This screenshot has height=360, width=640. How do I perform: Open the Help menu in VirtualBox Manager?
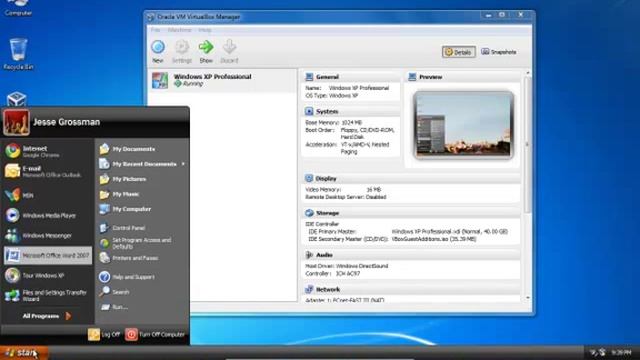click(x=205, y=30)
